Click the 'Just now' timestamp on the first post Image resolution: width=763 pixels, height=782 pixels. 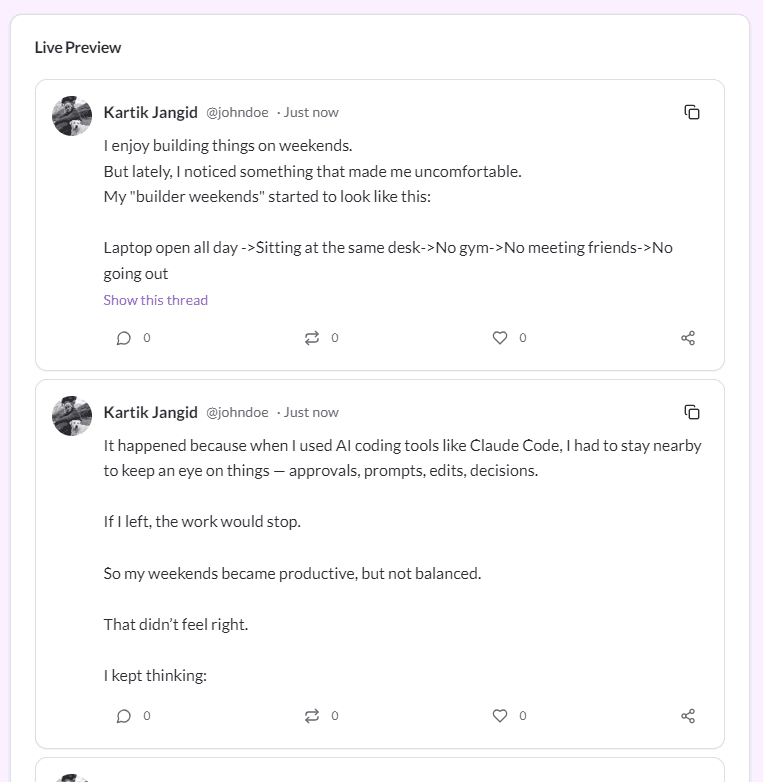[311, 112]
